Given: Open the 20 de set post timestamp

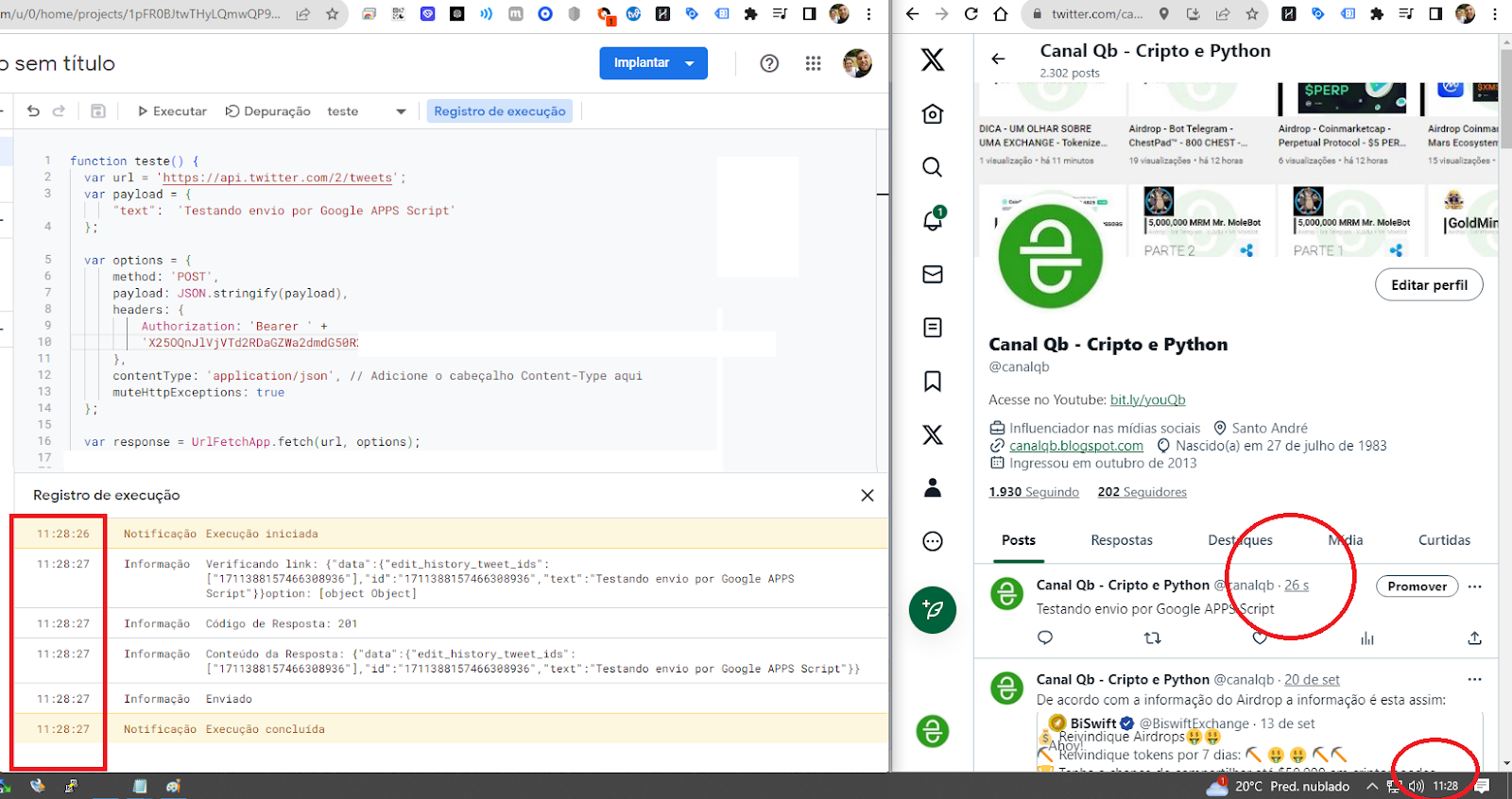Looking at the screenshot, I should [1312, 679].
